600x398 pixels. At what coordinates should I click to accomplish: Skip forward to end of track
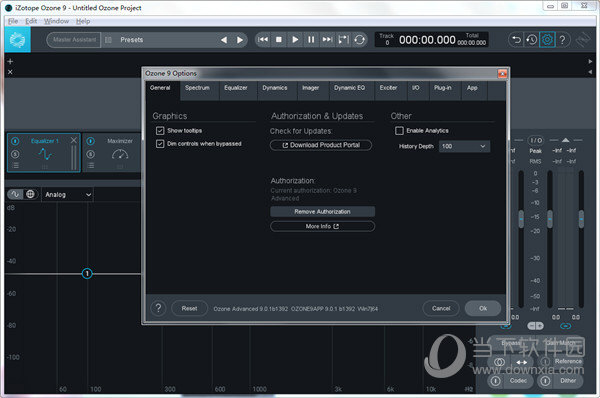327,39
